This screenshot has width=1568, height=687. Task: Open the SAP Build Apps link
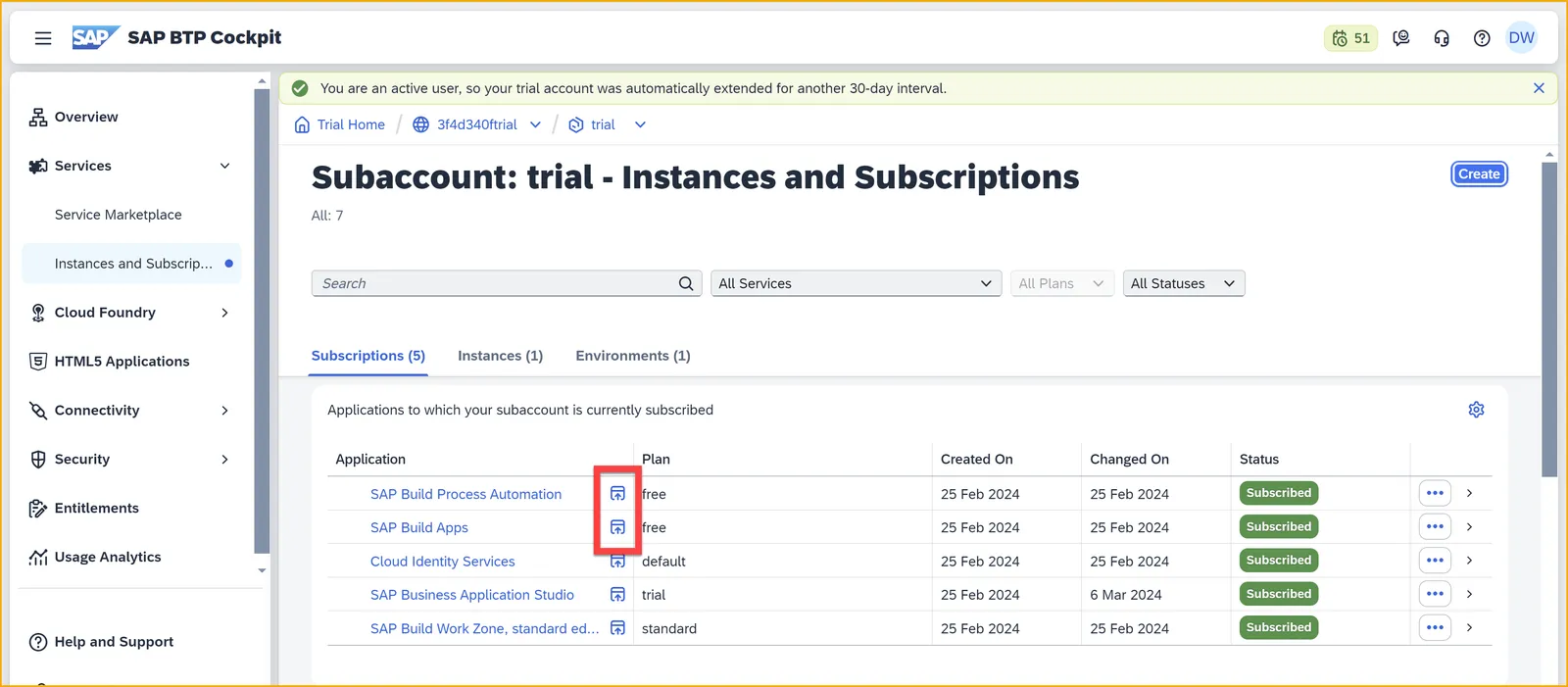click(x=419, y=527)
